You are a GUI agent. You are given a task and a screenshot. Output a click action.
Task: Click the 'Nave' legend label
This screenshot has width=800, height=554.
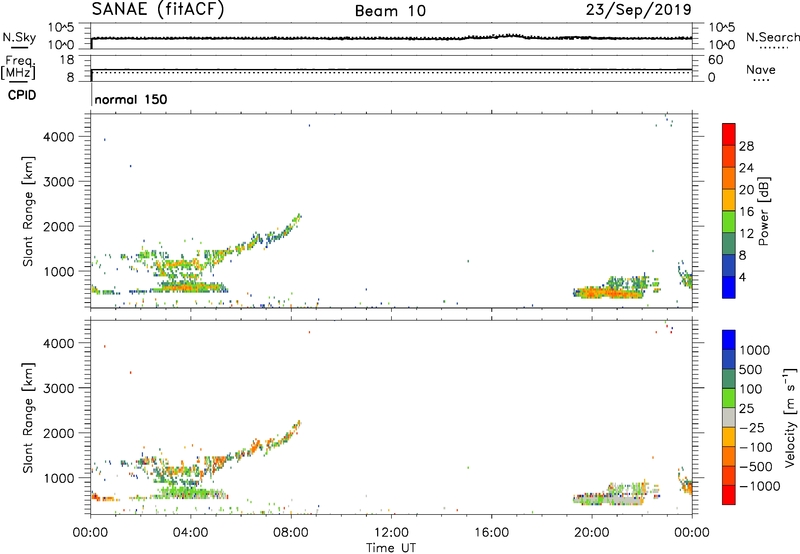coord(761,69)
